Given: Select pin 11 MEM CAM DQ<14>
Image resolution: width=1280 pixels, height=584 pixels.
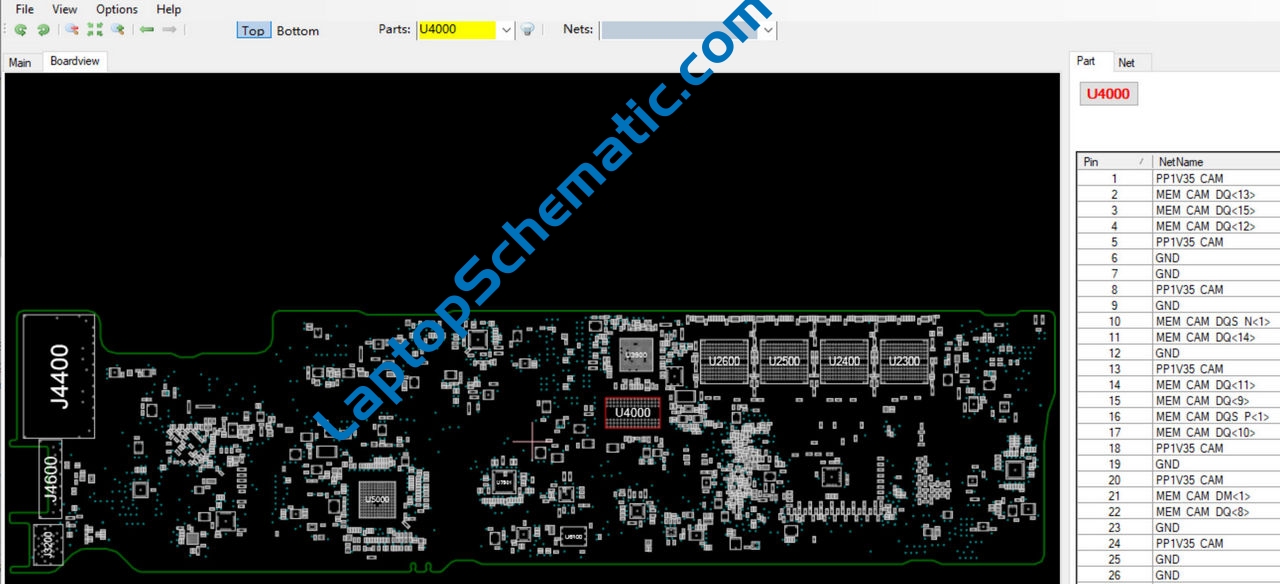Looking at the screenshot, I should pyautogui.click(x=1178, y=337).
